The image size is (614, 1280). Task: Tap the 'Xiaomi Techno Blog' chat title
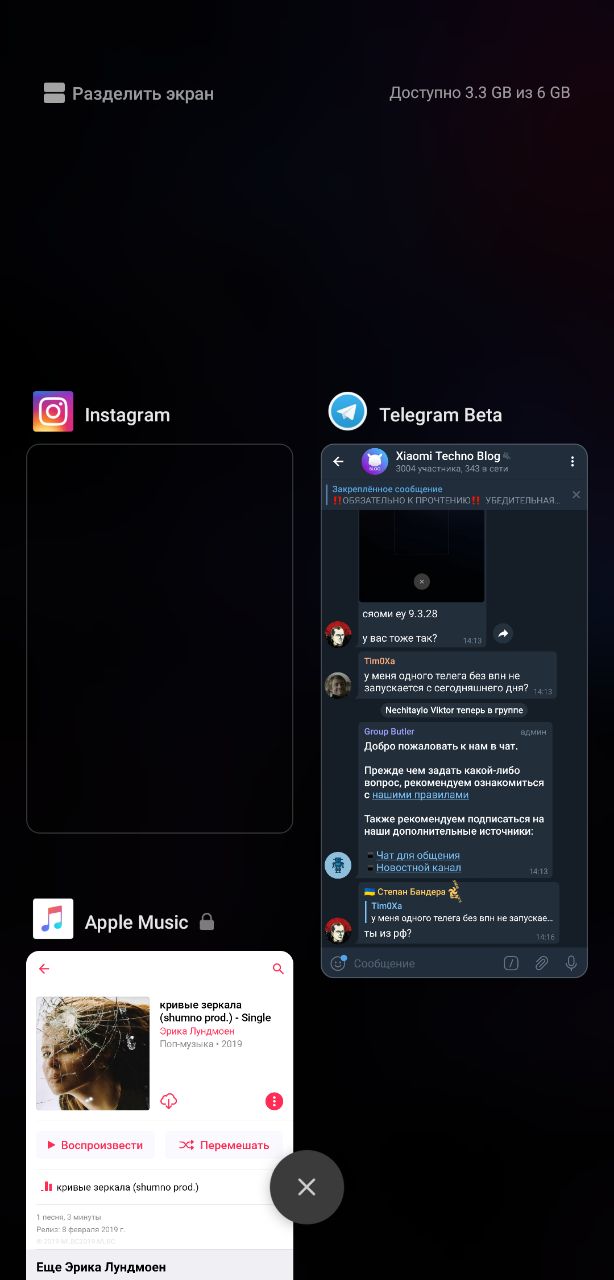448,456
